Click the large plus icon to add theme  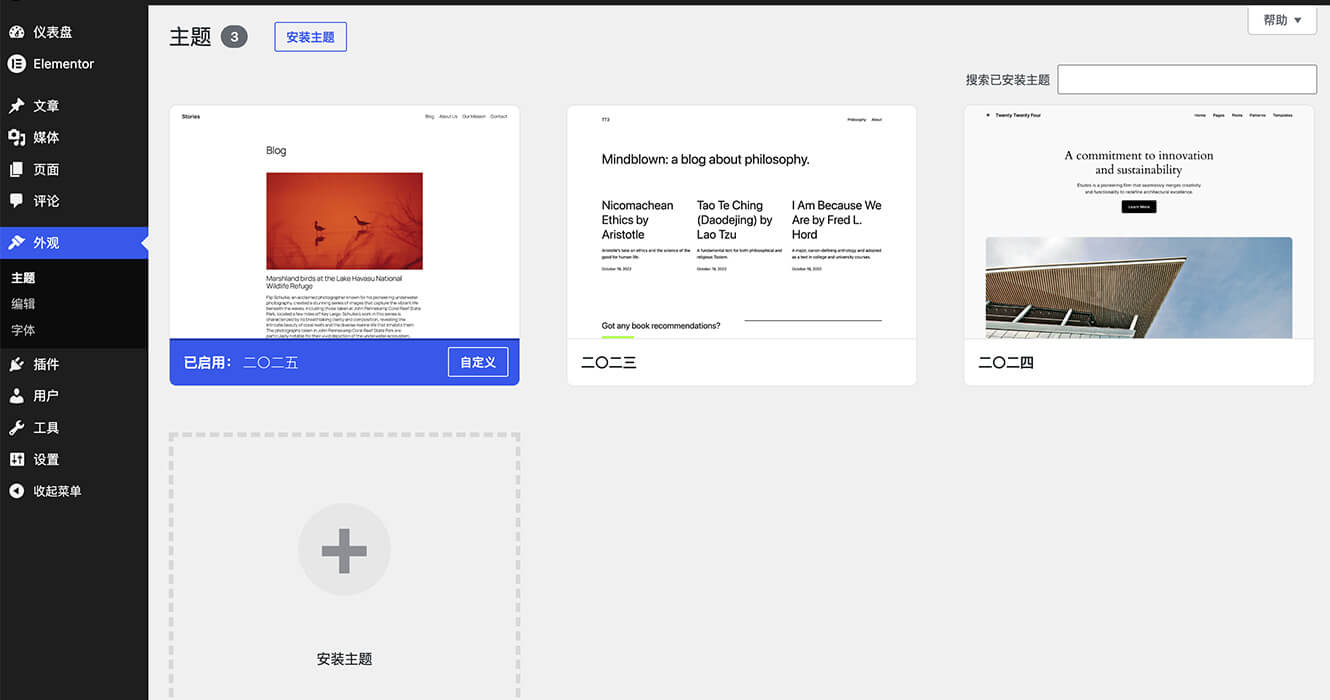click(x=344, y=550)
